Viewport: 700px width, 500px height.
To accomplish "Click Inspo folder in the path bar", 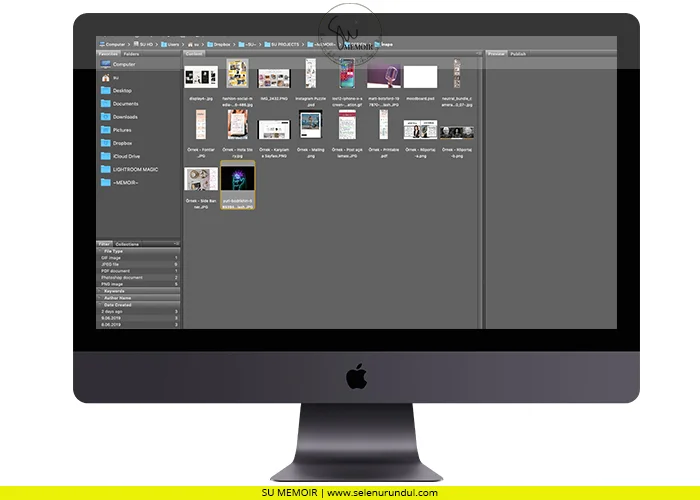I will pos(384,44).
